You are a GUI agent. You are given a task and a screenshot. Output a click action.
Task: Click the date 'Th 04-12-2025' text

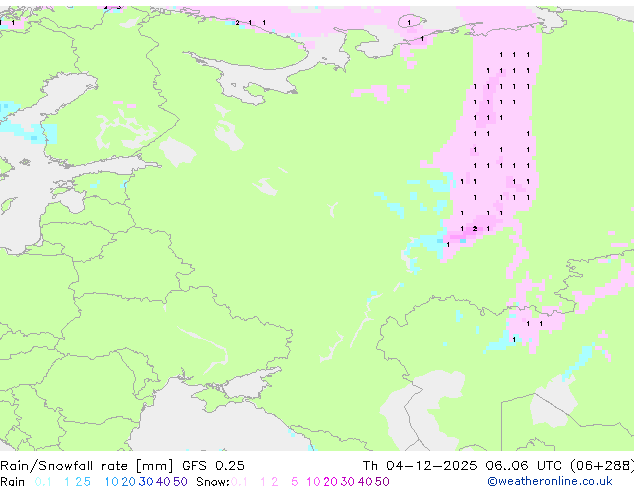(x=420, y=466)
